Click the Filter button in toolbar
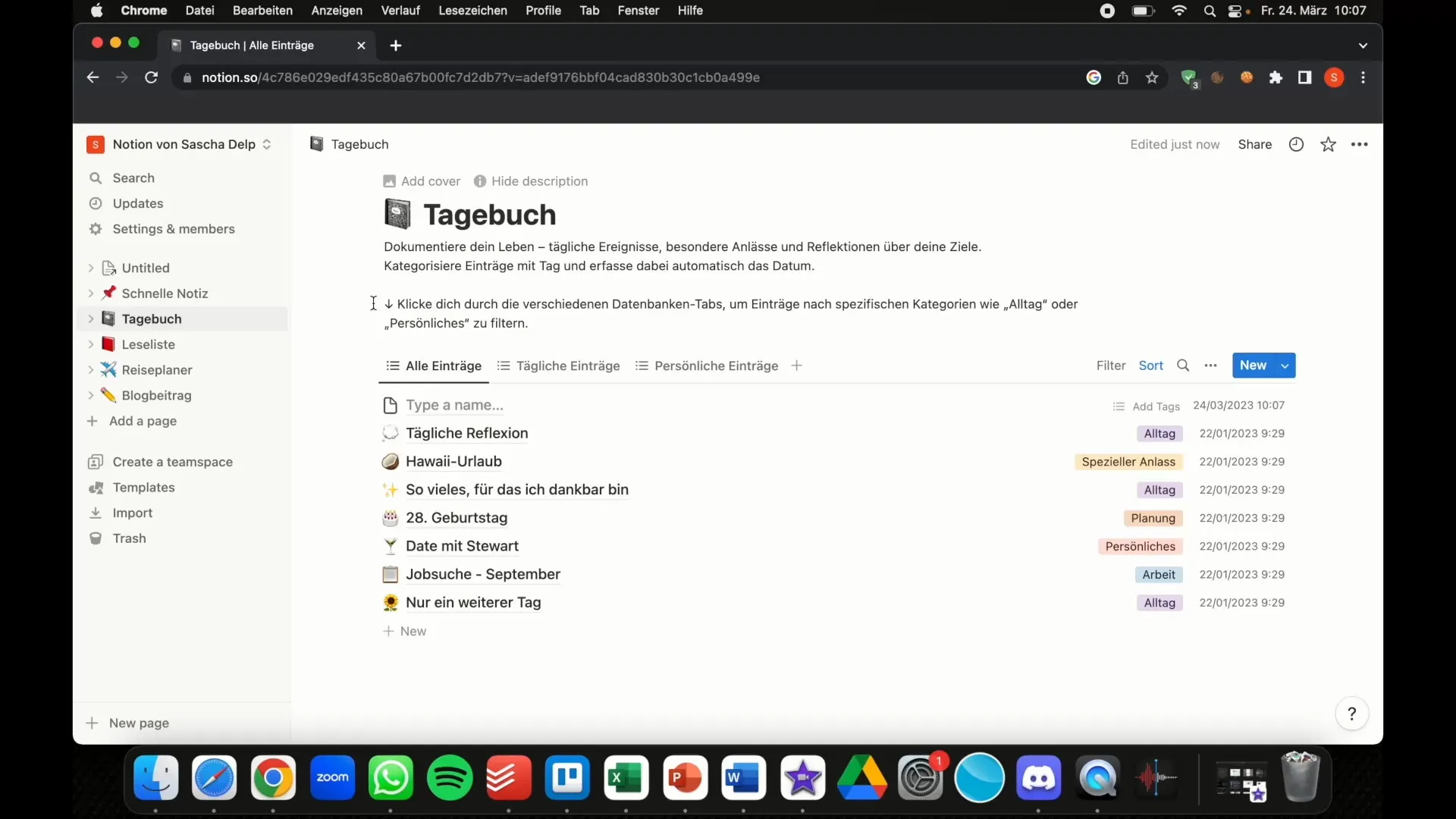1456x819 pixels. tap(1111, 365)
